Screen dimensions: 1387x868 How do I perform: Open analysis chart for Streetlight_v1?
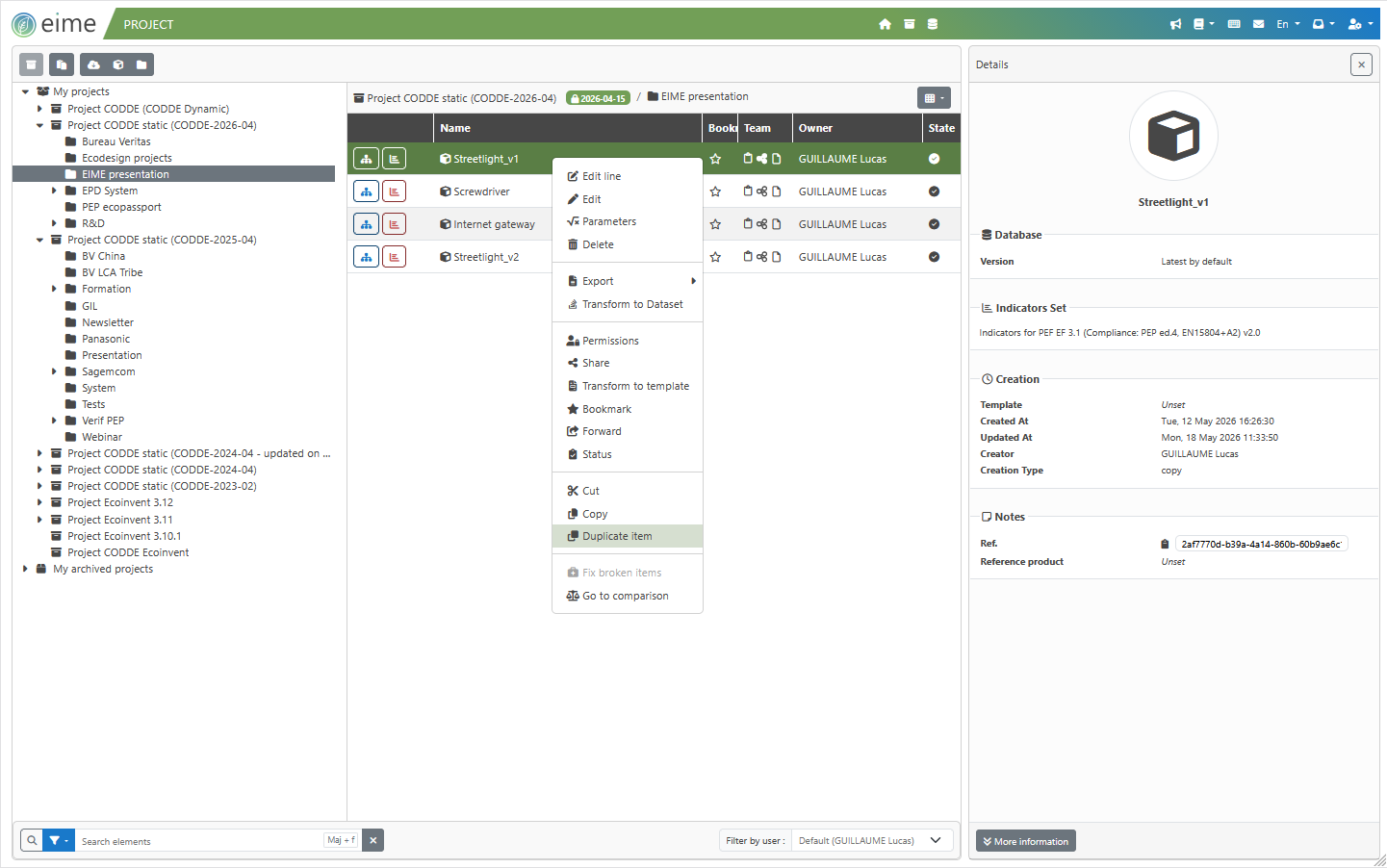[394, 159]
